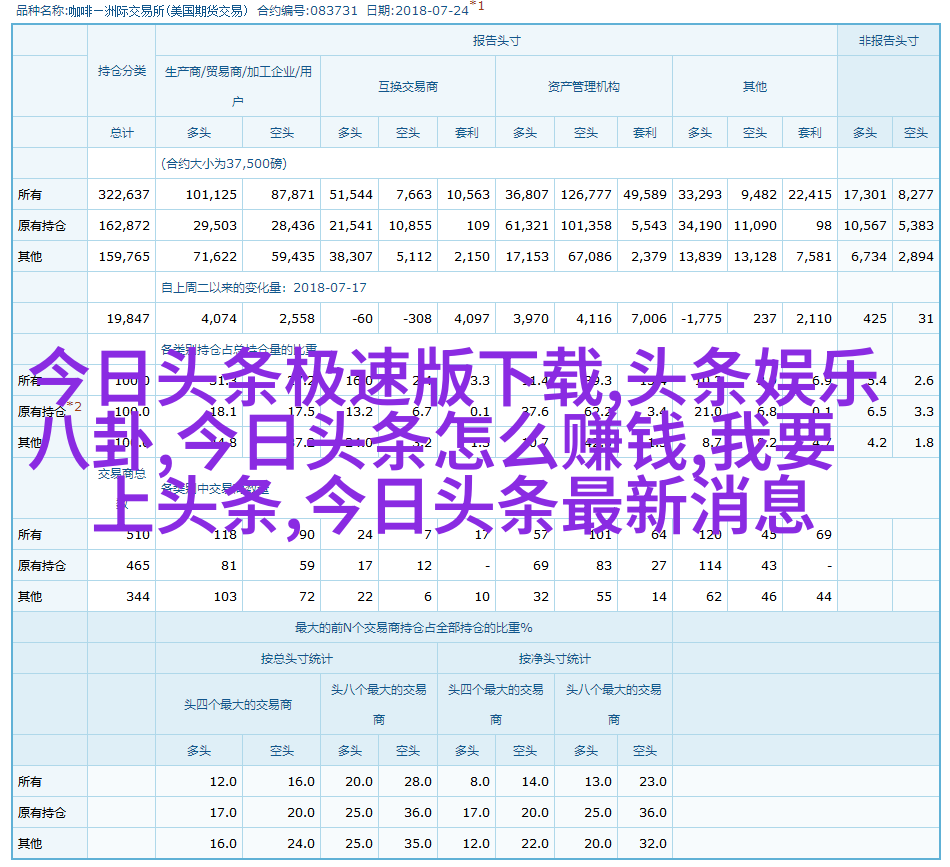Click the concentration value 13.0

pyautogui.click(x=597, y=782)
